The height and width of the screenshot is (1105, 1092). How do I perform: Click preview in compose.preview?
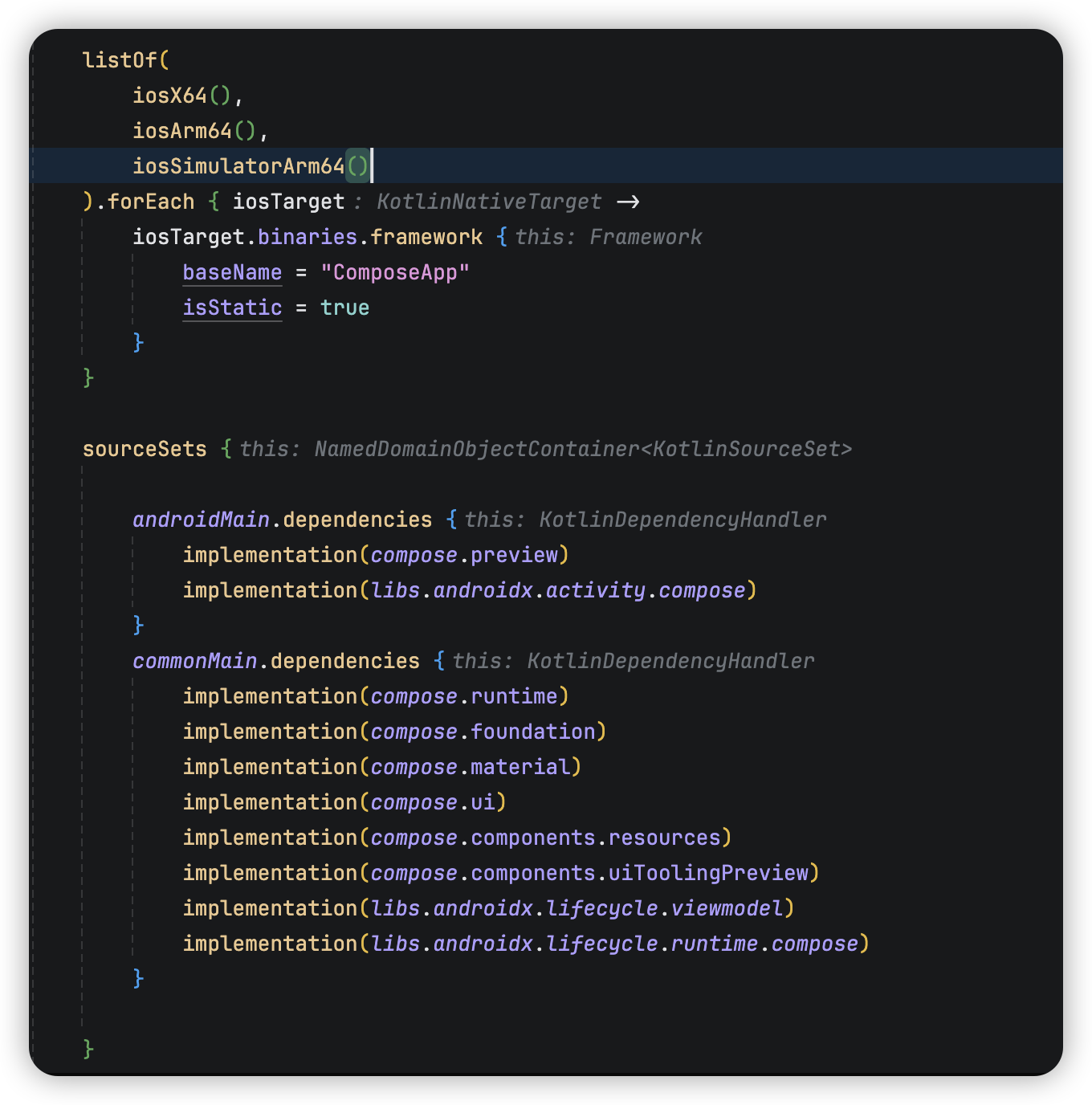pyautogui.click(x=514, y=555)
